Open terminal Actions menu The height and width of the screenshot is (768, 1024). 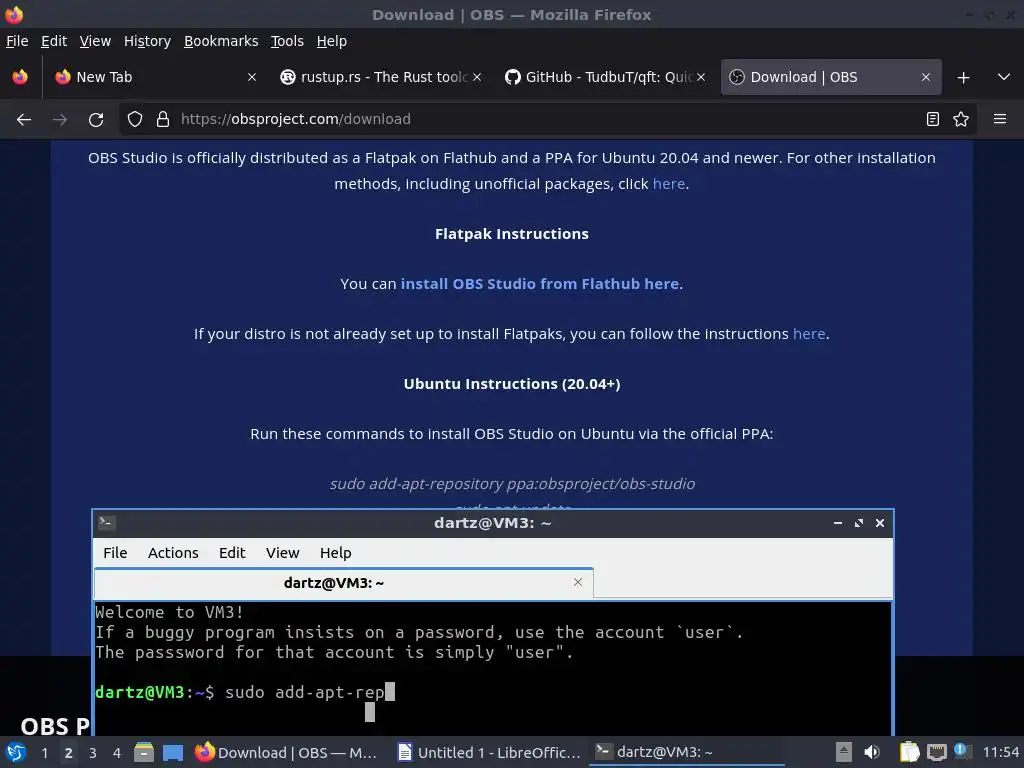[173, 553]
